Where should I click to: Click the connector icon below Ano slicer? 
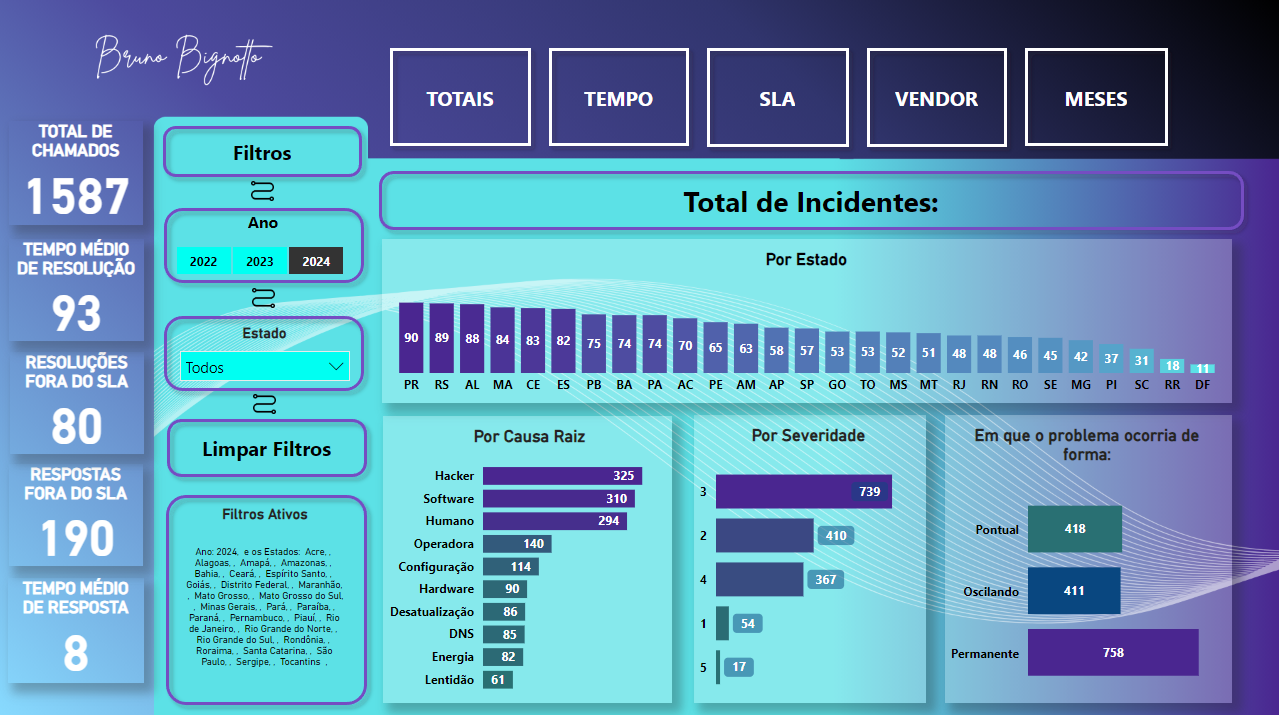(263, 297)
